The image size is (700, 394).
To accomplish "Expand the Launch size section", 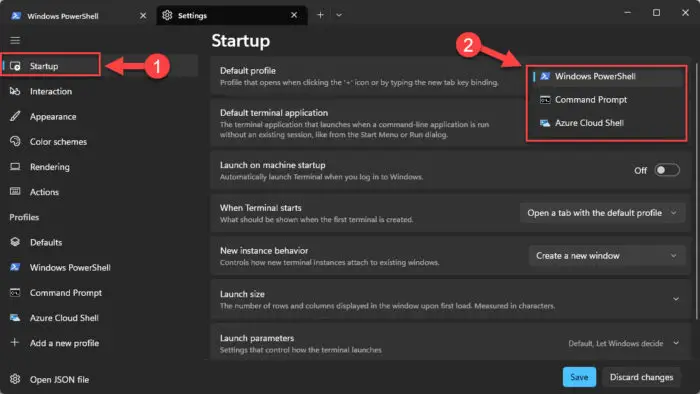I will [450, 299].
